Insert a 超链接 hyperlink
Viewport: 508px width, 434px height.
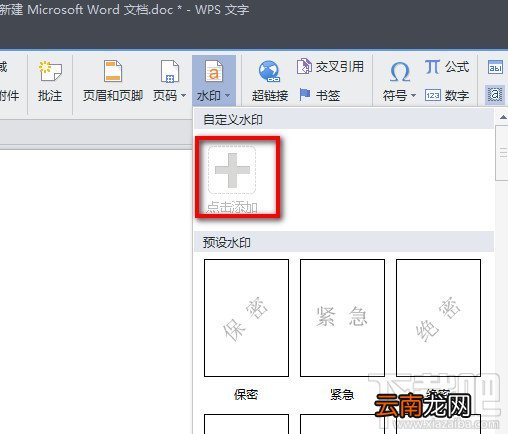(270, 81)
